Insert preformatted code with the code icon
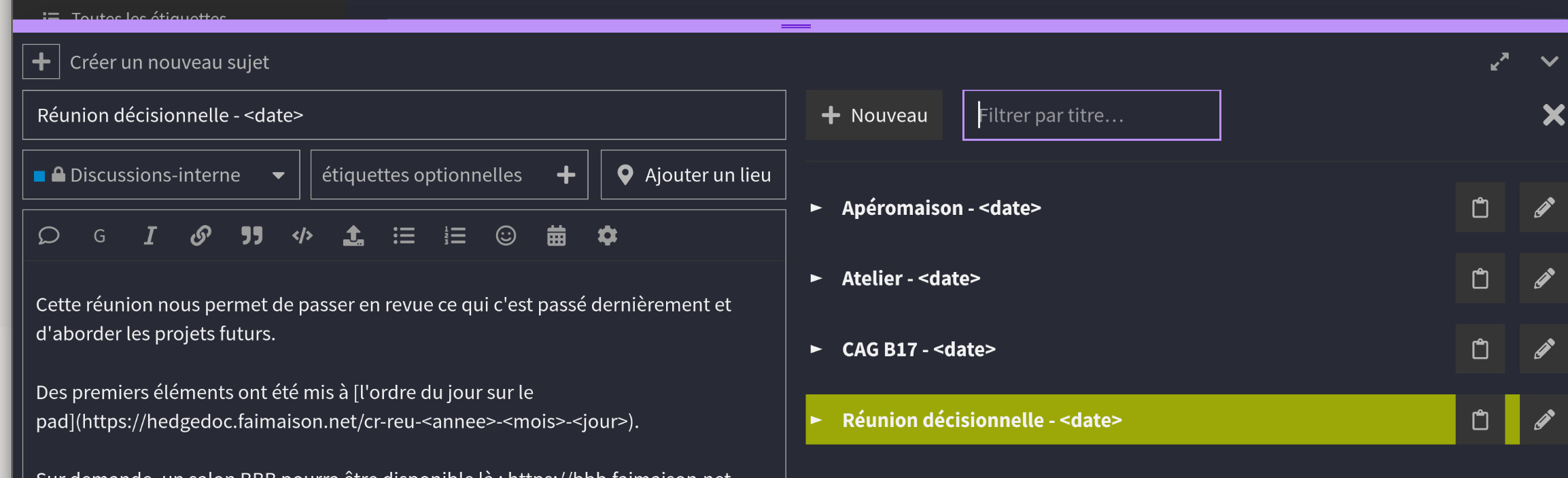The height and width of the screenshot is (478, 1568). (x=302, y=236)
